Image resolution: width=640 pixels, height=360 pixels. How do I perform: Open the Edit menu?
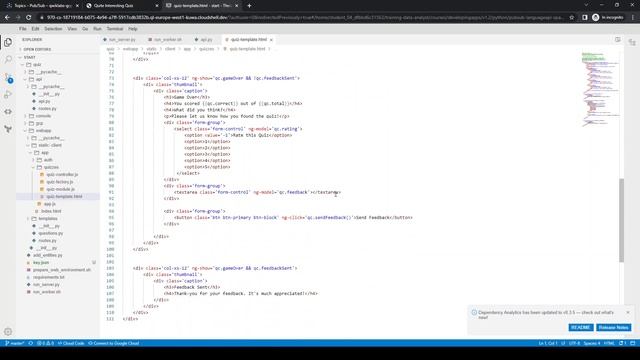click(35, 29)
